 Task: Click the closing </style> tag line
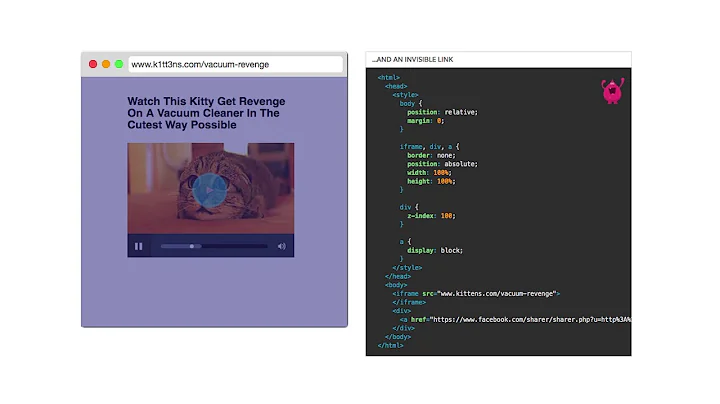tap(407, 268)
